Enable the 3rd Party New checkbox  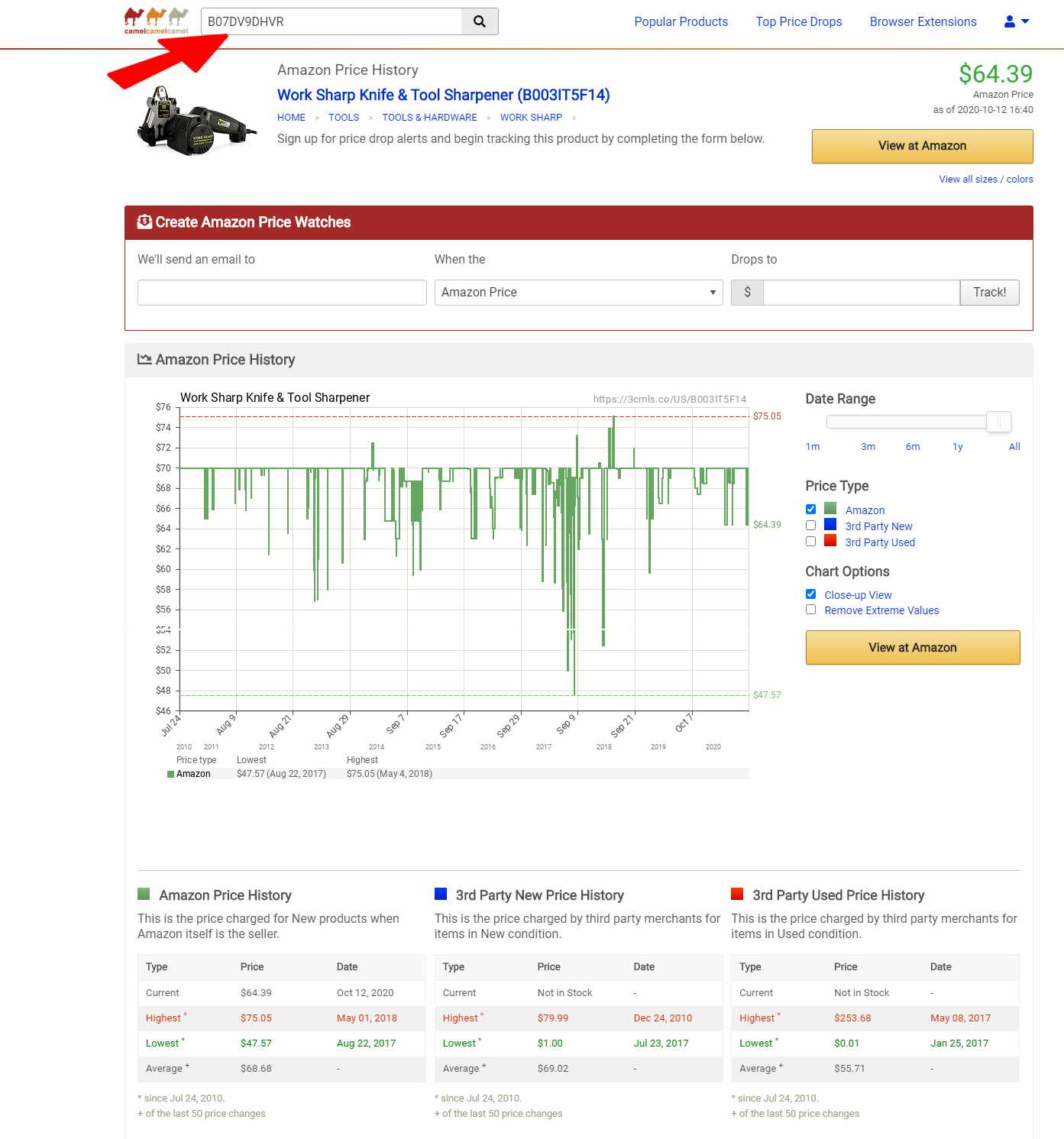pyautogui.click(x=810, y=526)
